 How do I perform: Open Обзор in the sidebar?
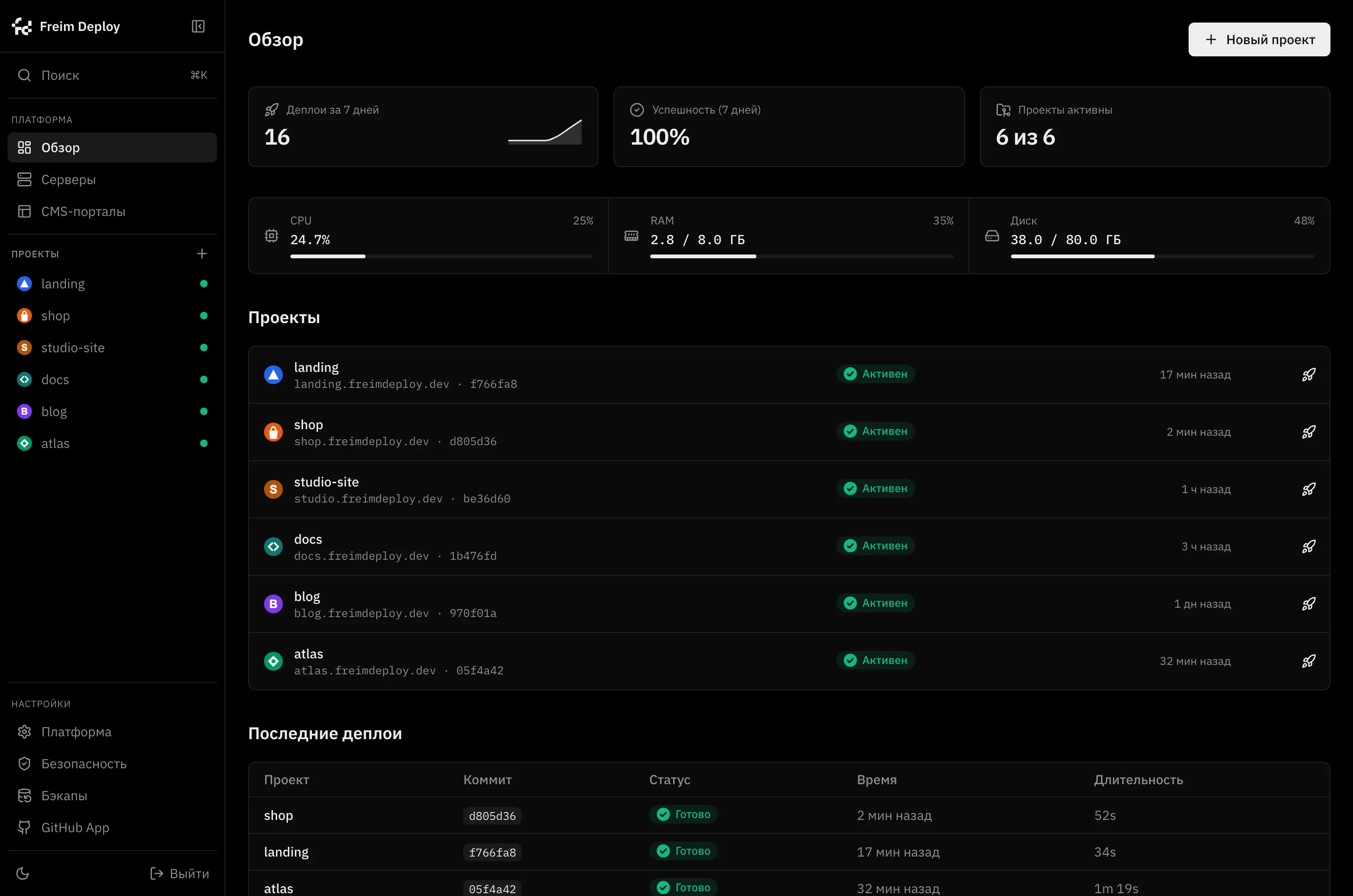(x=112, y=147)
